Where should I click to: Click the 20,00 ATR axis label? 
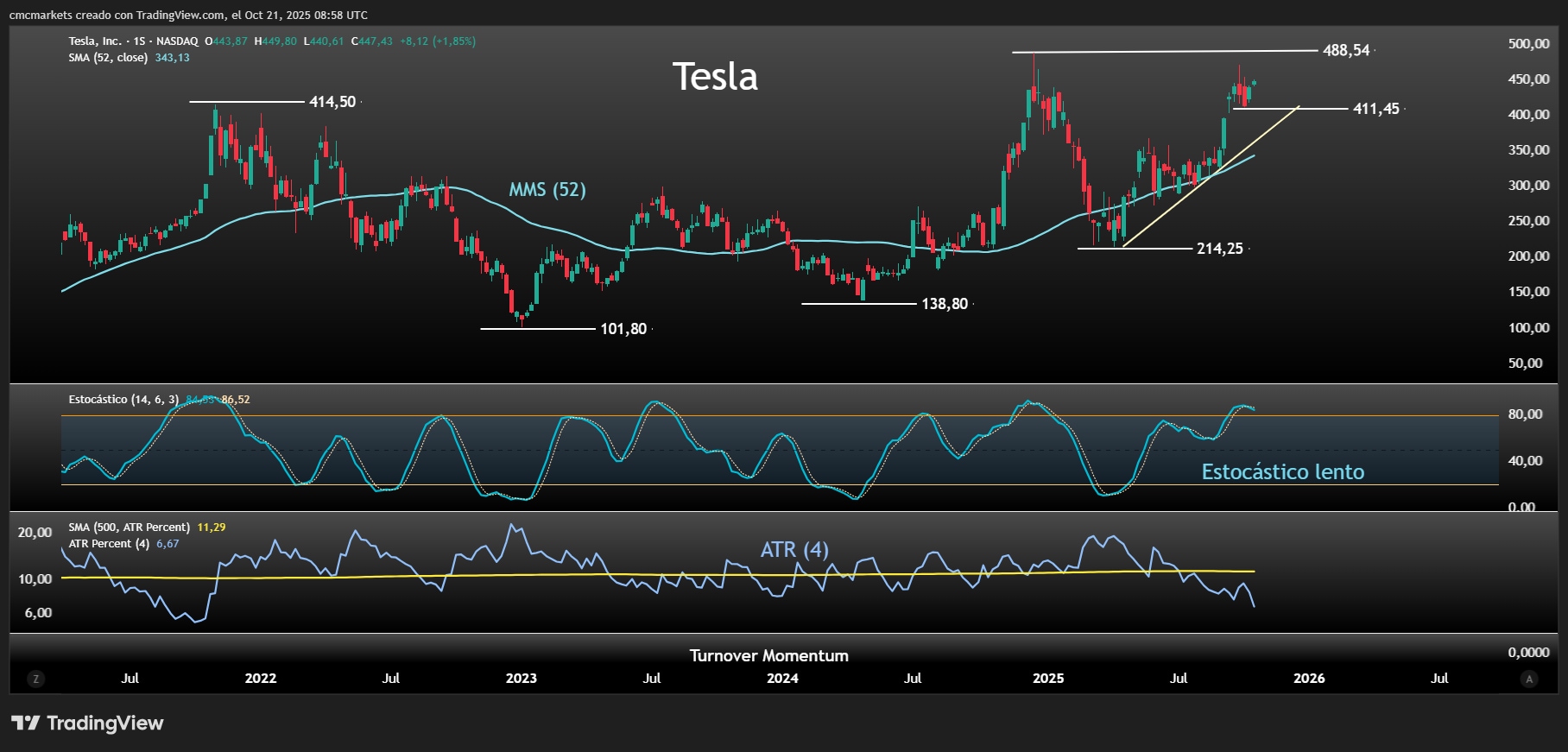pos(35,533)
